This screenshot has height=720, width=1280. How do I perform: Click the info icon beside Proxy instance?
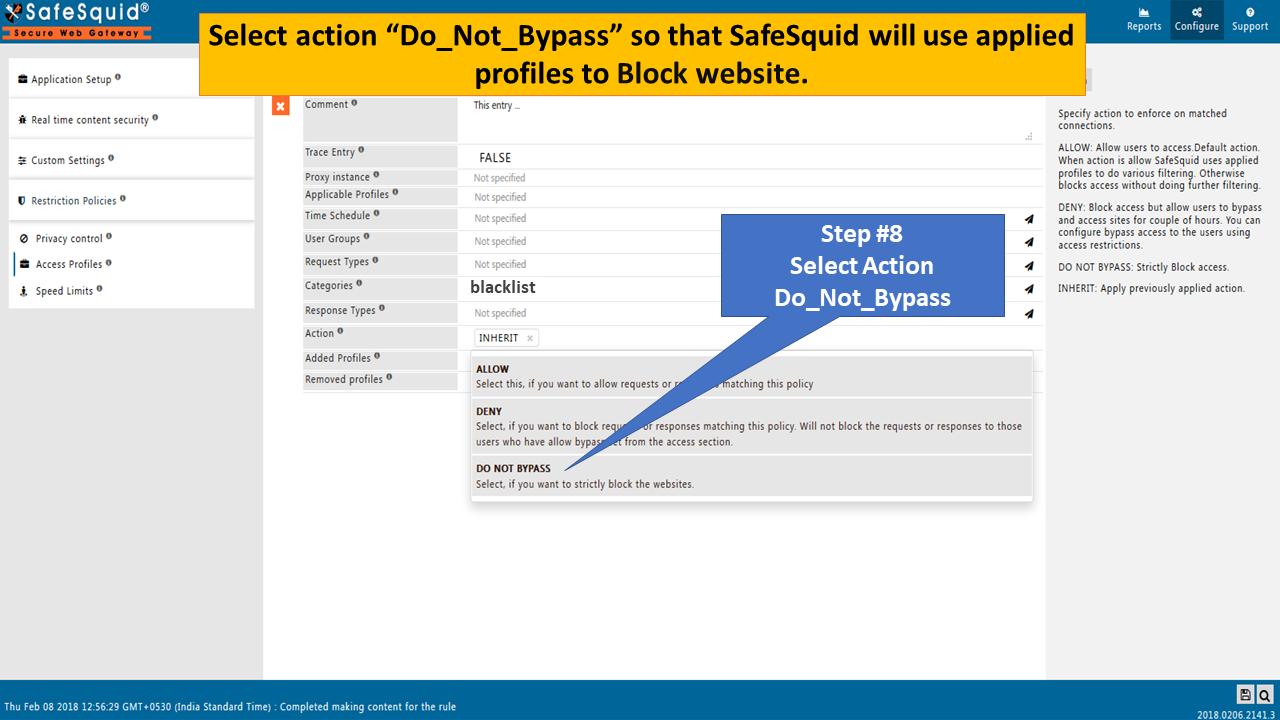click(376, 175)
